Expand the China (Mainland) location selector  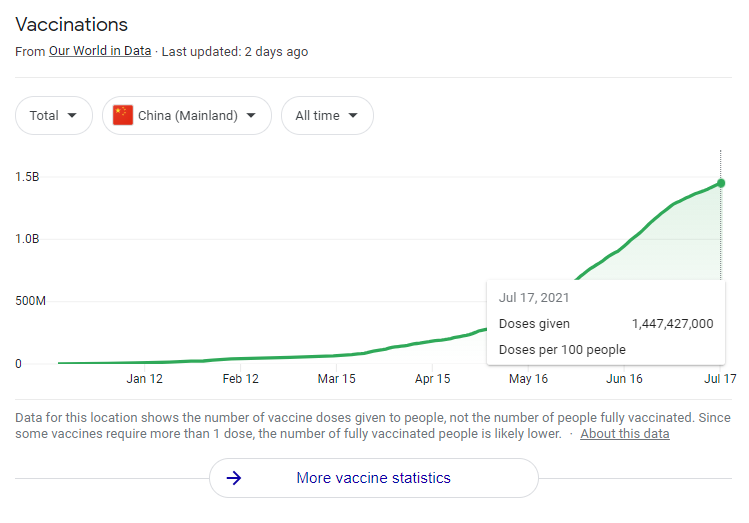tap(187, 116)
